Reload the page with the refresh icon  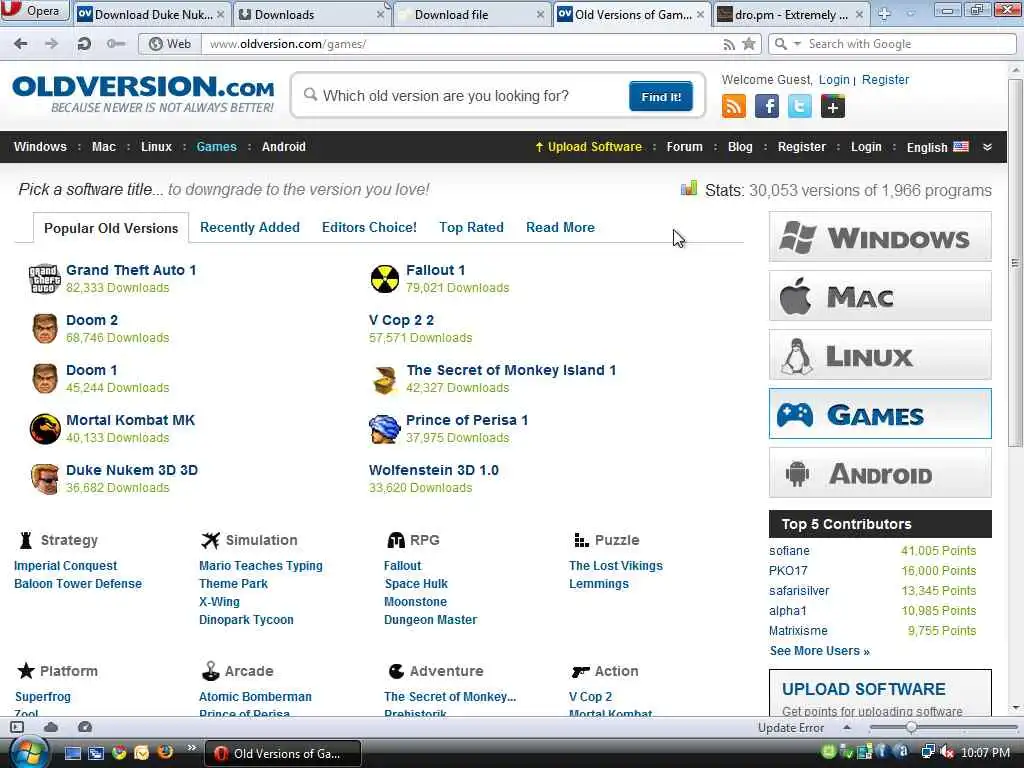(84, 44)
